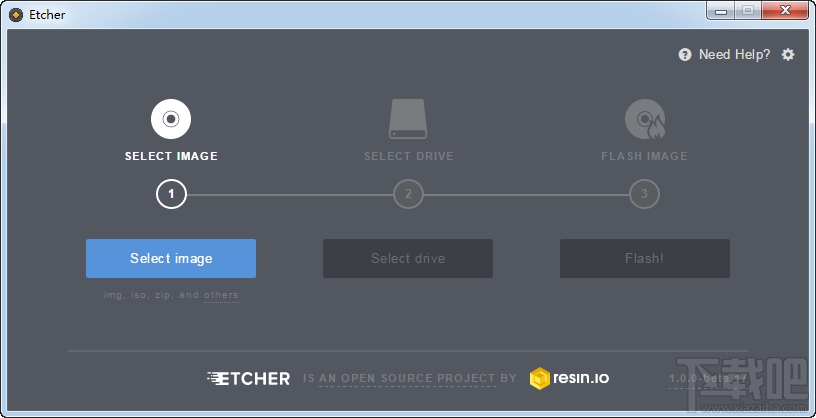Click step 2 circle marker

408,194
